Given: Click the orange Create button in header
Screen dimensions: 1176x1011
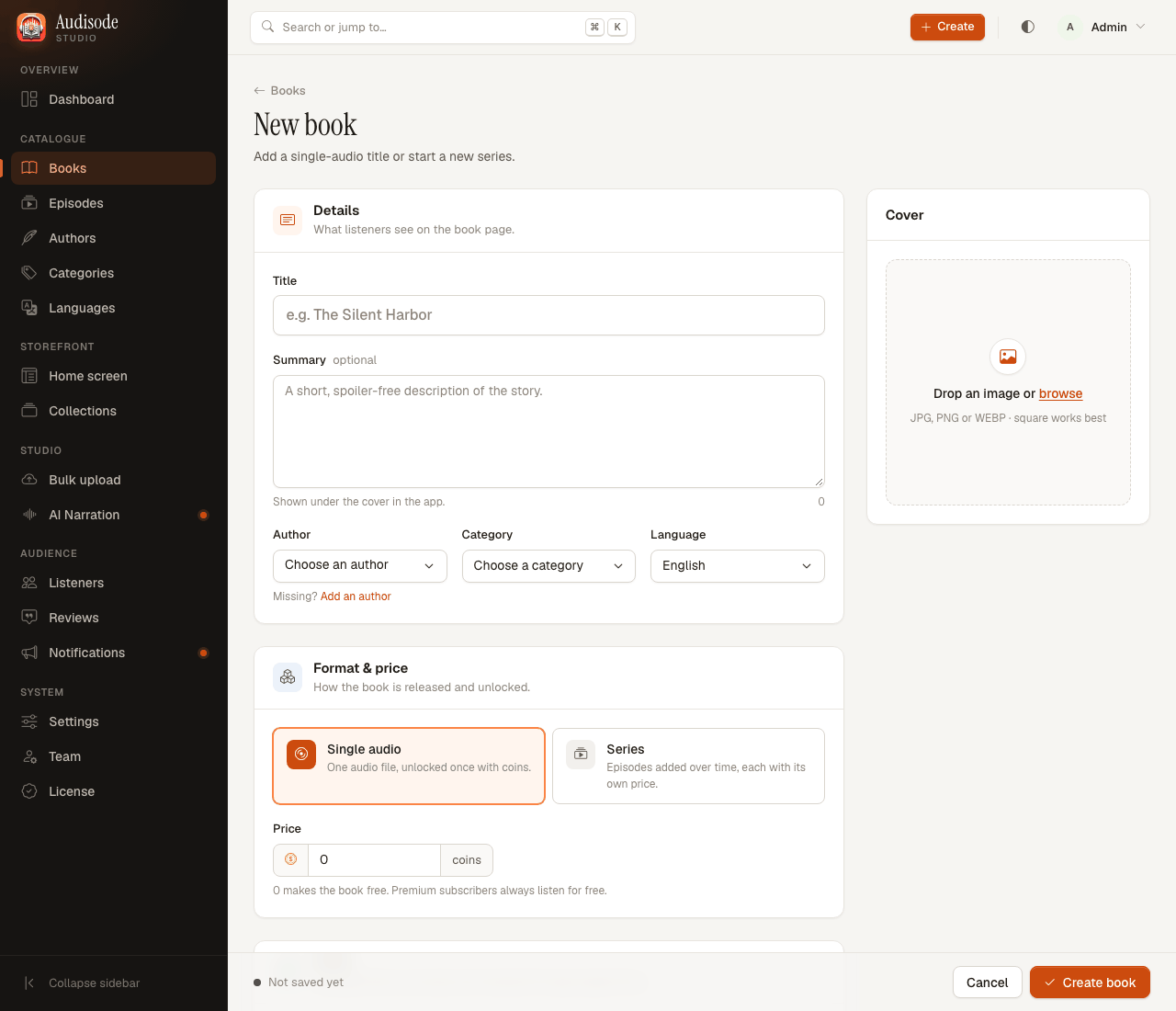Looking at the screenshot, I should (x=947, y=27).
